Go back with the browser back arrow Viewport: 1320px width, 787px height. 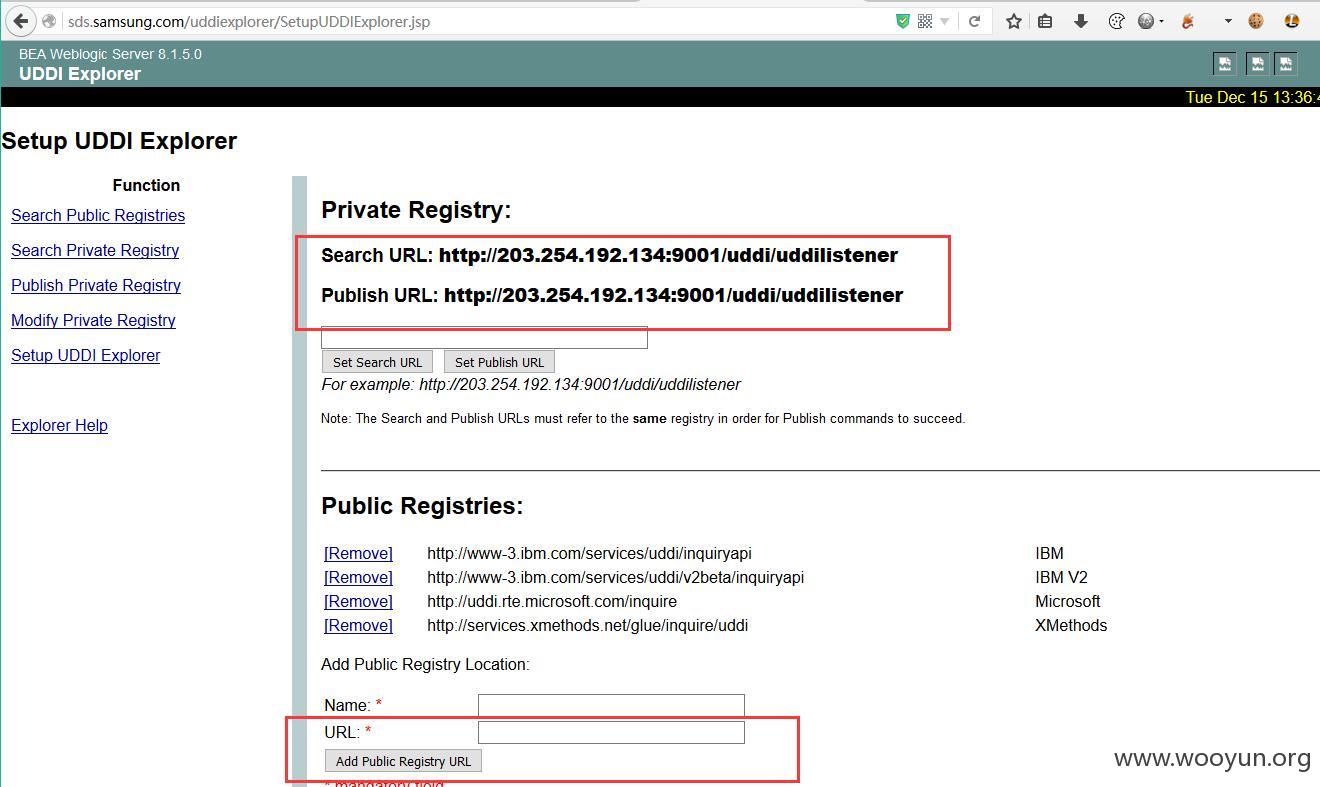pos(20,21)
